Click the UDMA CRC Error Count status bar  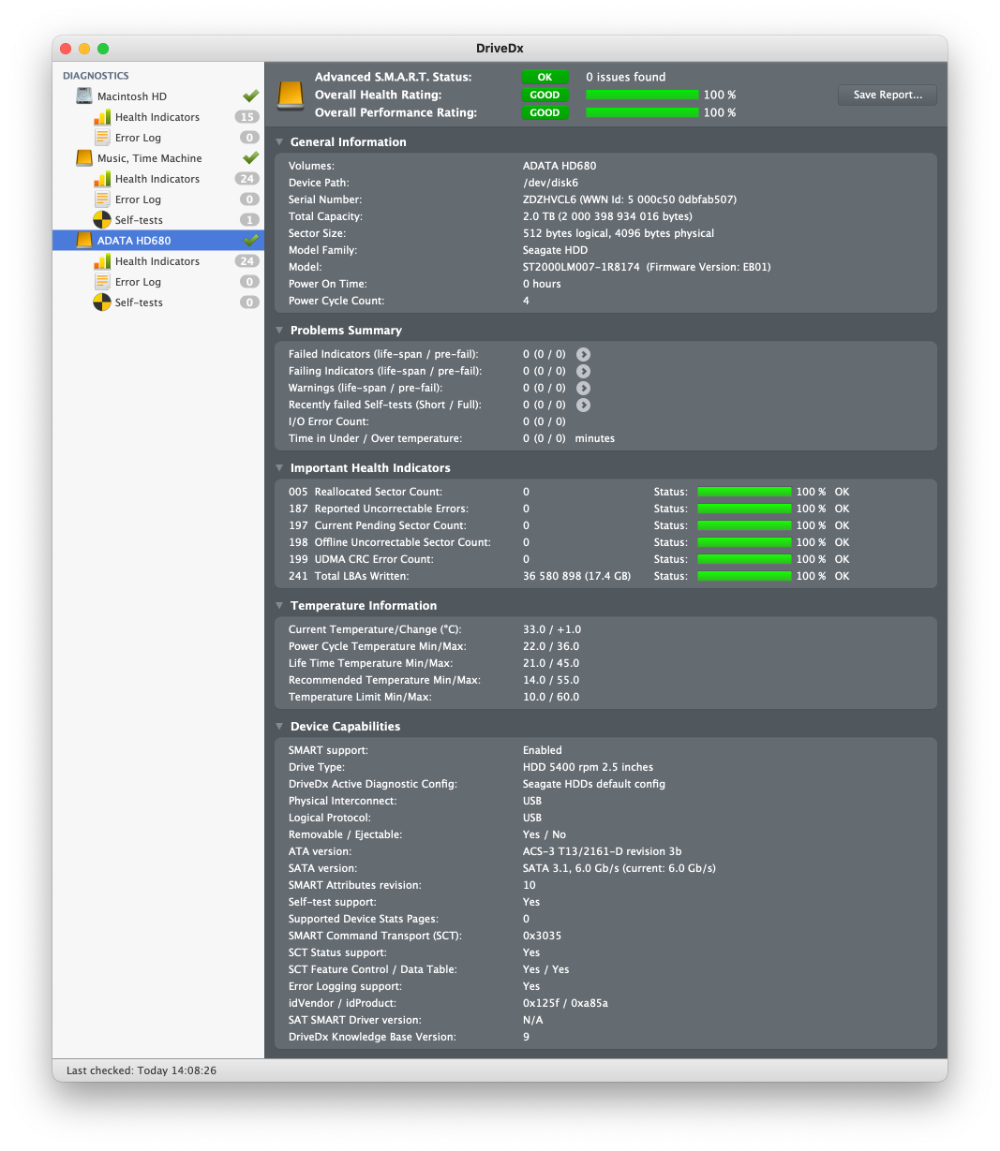(x=744, y=559)
